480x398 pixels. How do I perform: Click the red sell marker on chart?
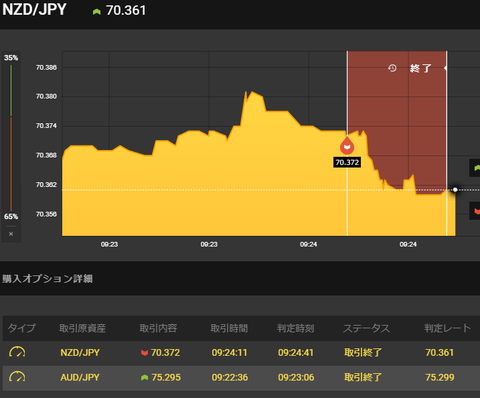point(347,146)
